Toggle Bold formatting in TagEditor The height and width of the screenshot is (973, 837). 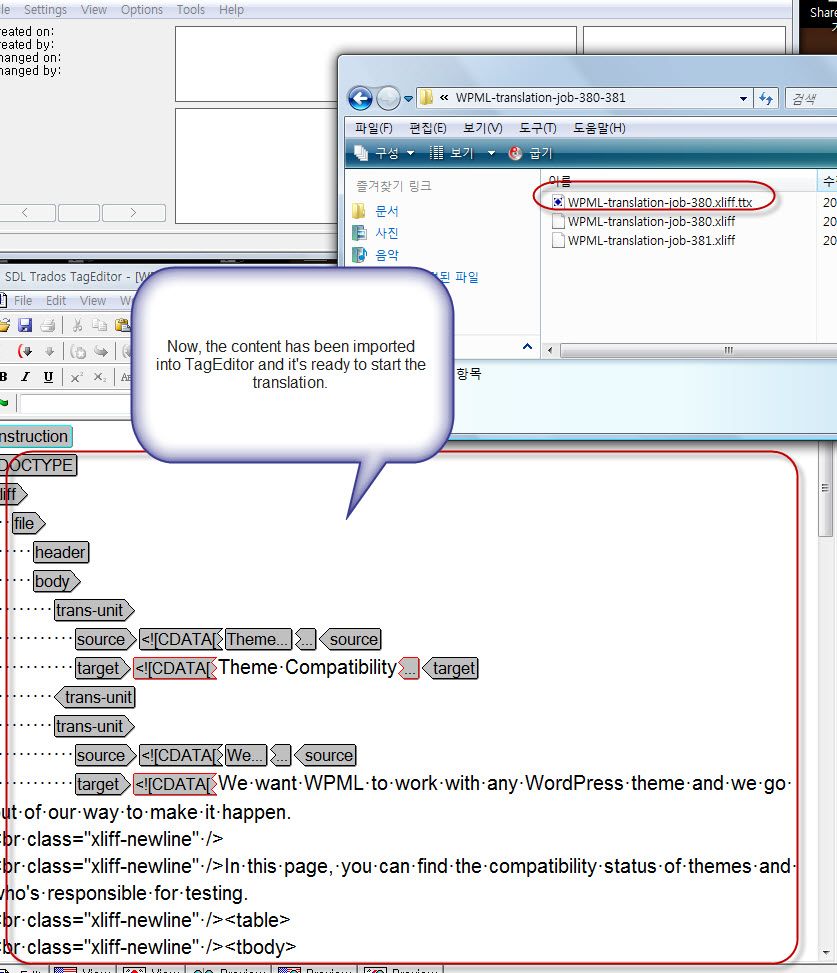pos(4,377)
